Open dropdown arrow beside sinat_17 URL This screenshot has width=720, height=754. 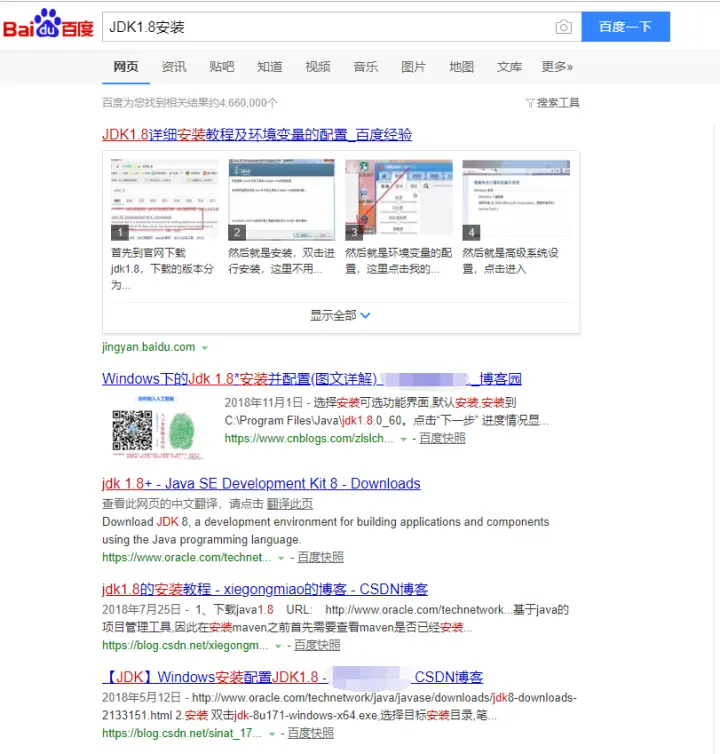(271, 734)
